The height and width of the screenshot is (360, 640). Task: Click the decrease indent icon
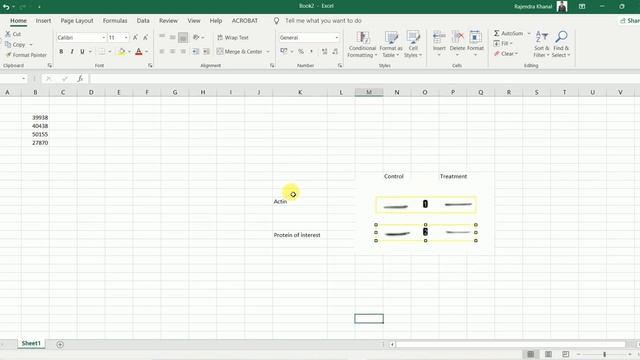click(196, 51)
